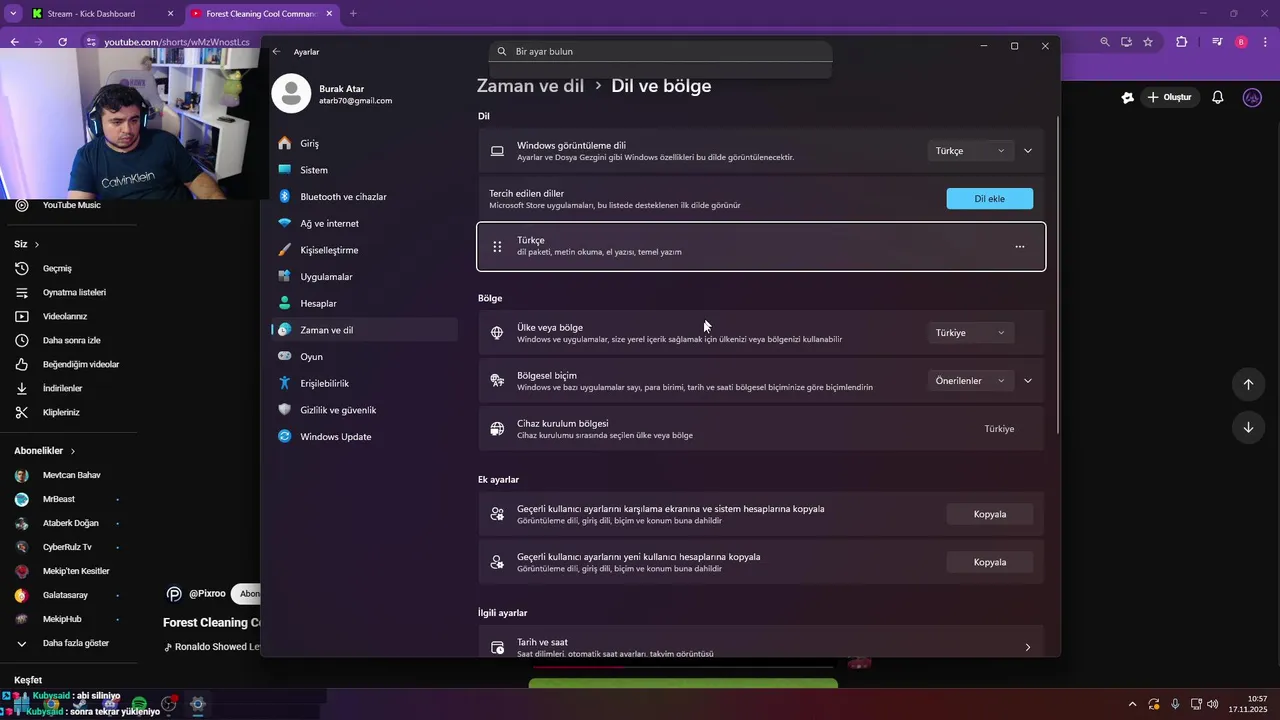This screenshot has width=1280, height=720.
Task: Focus the Bir ayar bulun search field
Action: (x=660, y=51)
